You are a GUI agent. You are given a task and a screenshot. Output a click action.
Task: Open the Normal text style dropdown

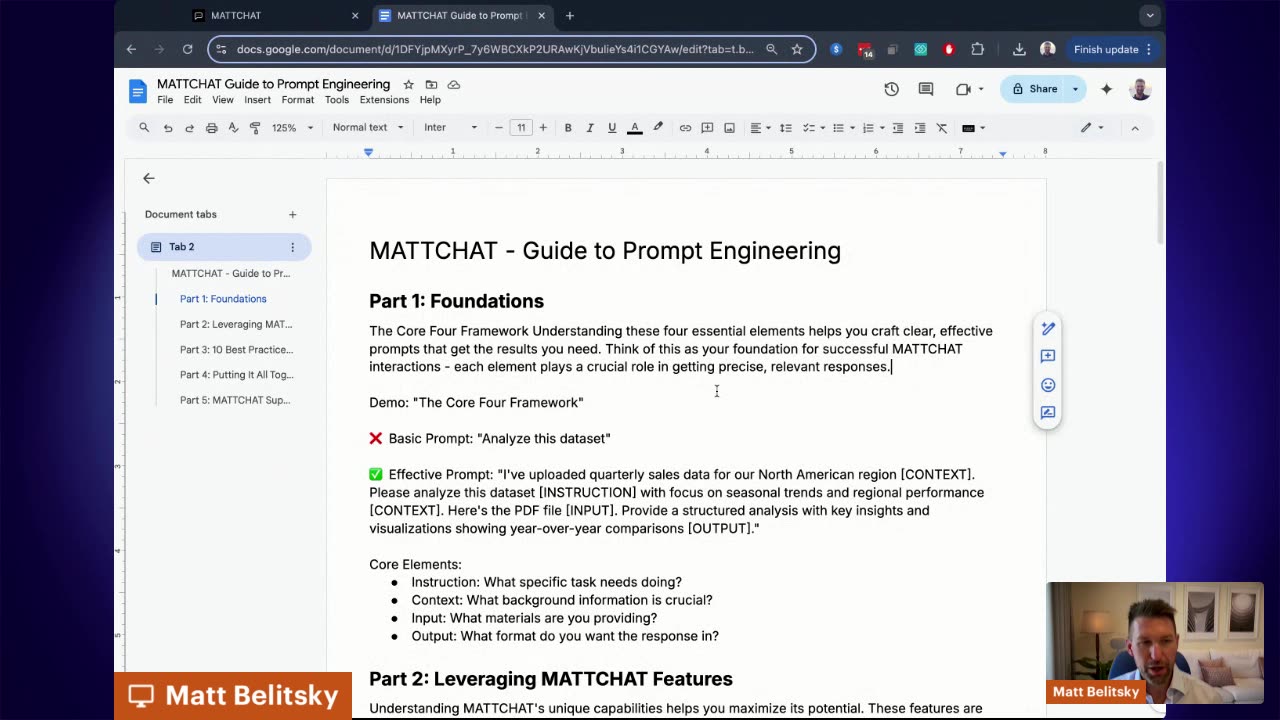(x=368, y=128)
